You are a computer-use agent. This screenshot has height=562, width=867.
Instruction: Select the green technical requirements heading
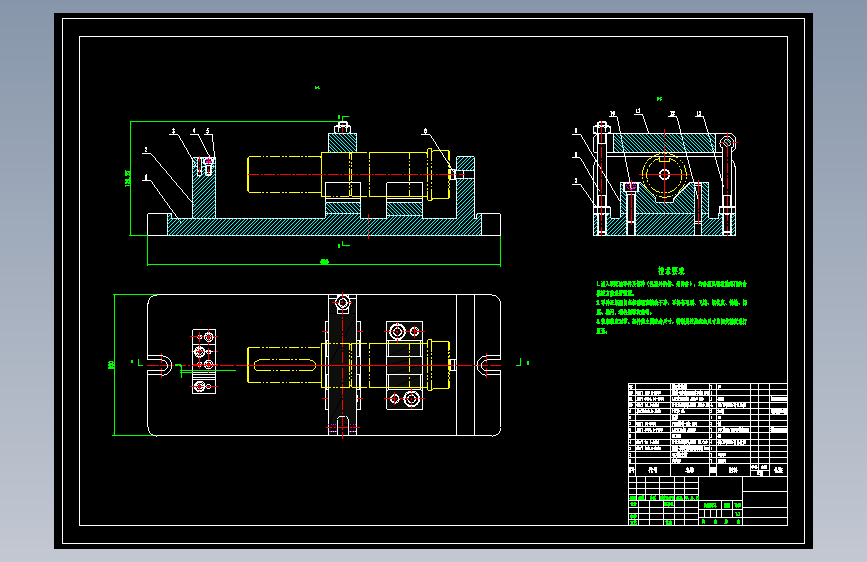671,271
